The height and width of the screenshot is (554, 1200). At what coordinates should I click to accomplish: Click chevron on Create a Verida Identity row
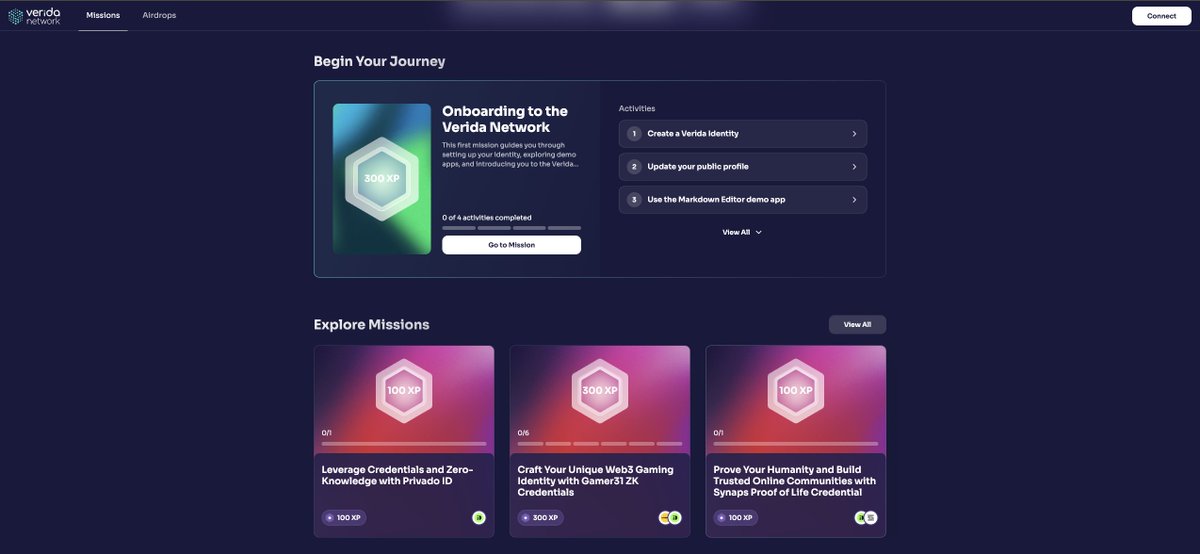[x=854, y=134]
